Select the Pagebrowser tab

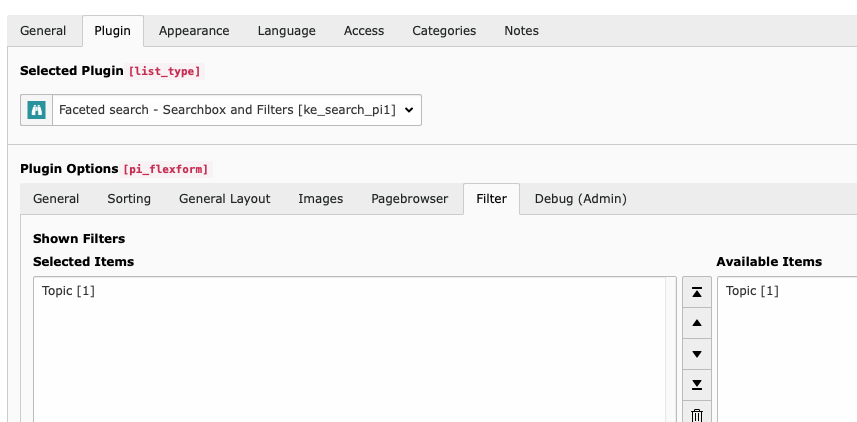(x=410, y=198)
